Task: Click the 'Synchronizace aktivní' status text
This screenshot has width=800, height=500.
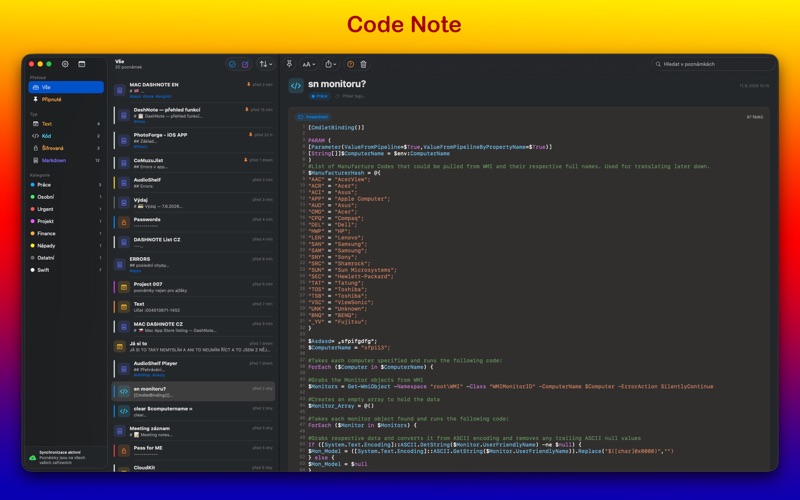Action: (60, 453)
